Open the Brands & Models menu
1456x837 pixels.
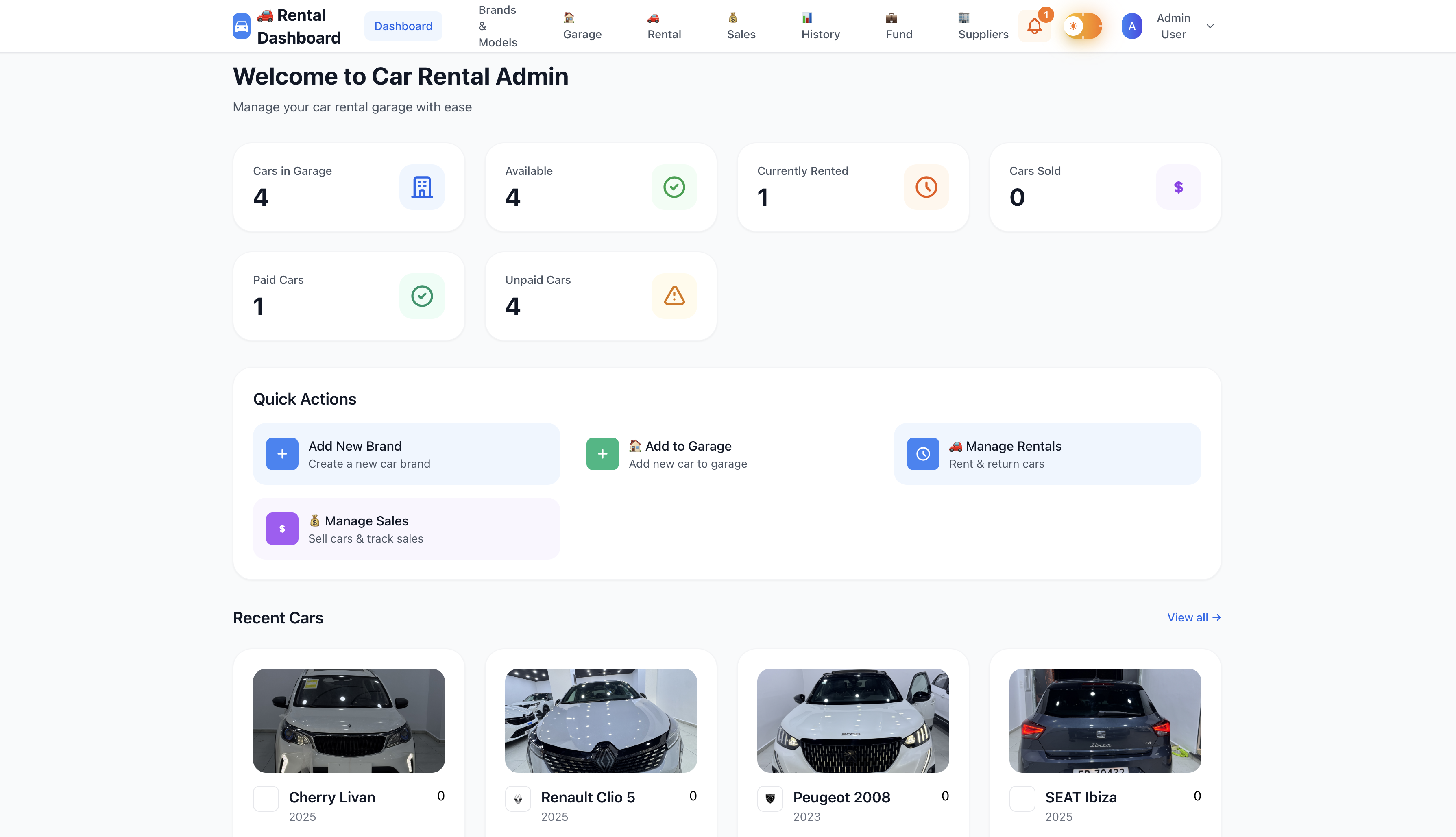coord(497,26)
